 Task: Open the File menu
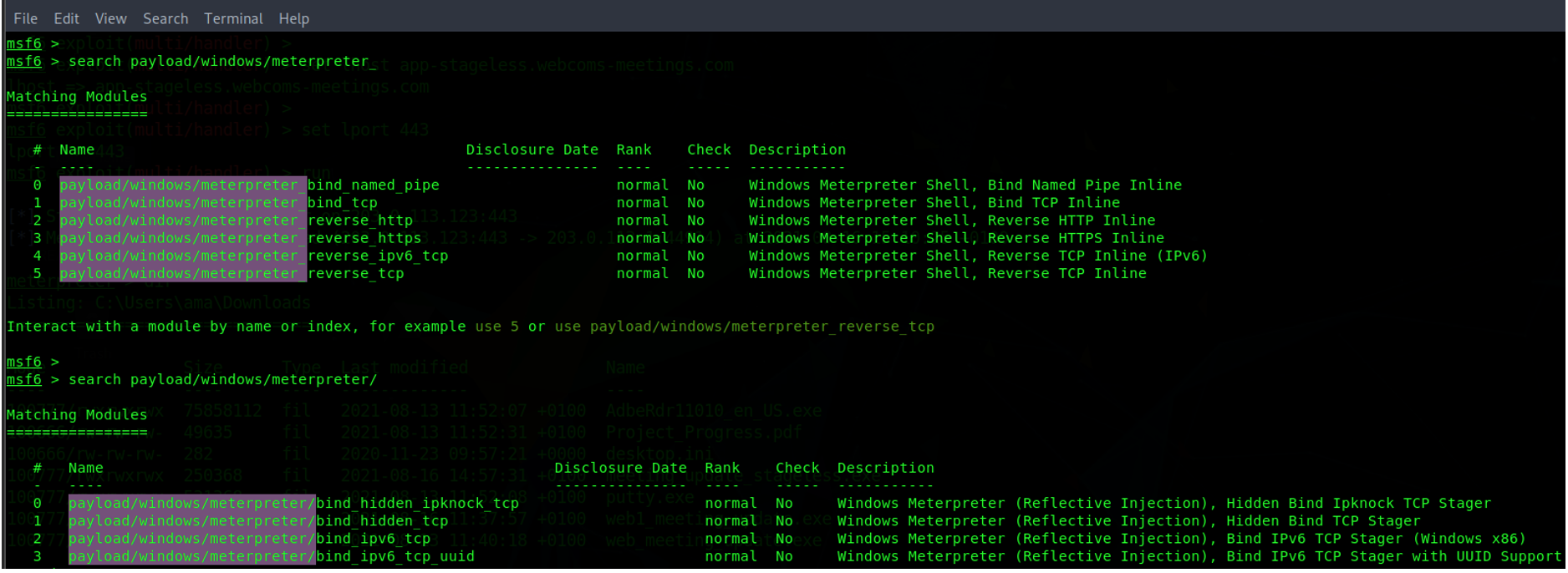[25, 18]
